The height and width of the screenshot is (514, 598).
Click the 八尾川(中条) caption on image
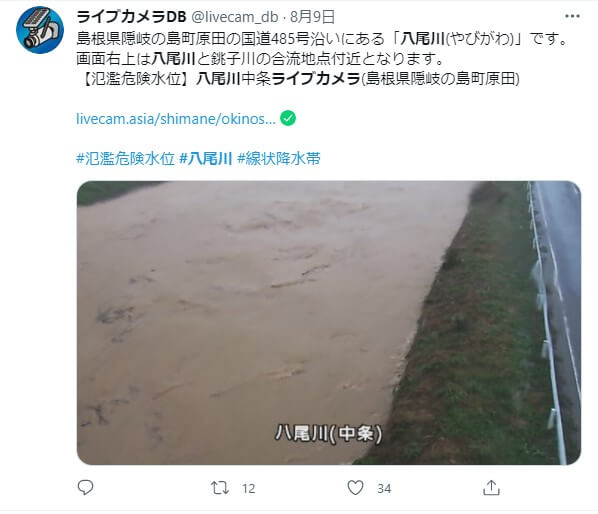(328, 434)
